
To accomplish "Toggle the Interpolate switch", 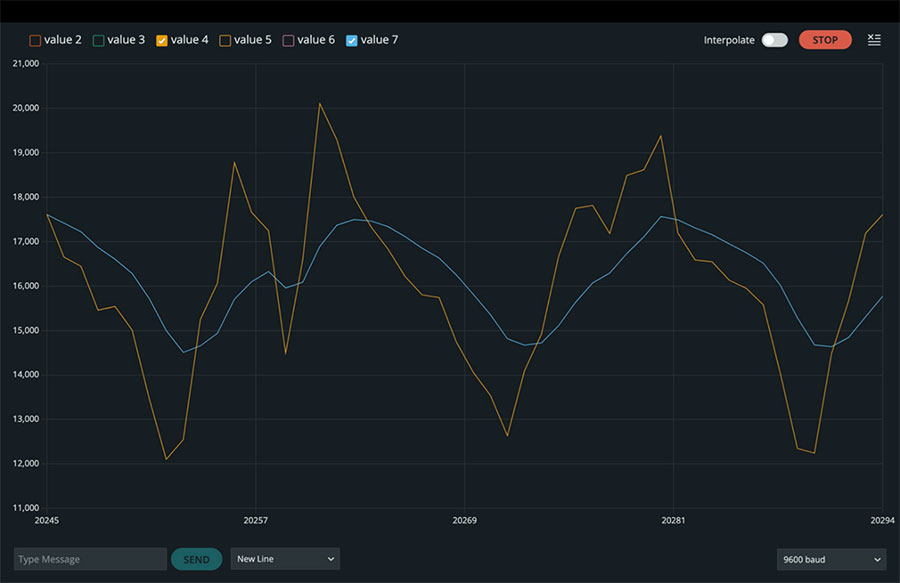I will pyautogui.click(x=774, y=40).
